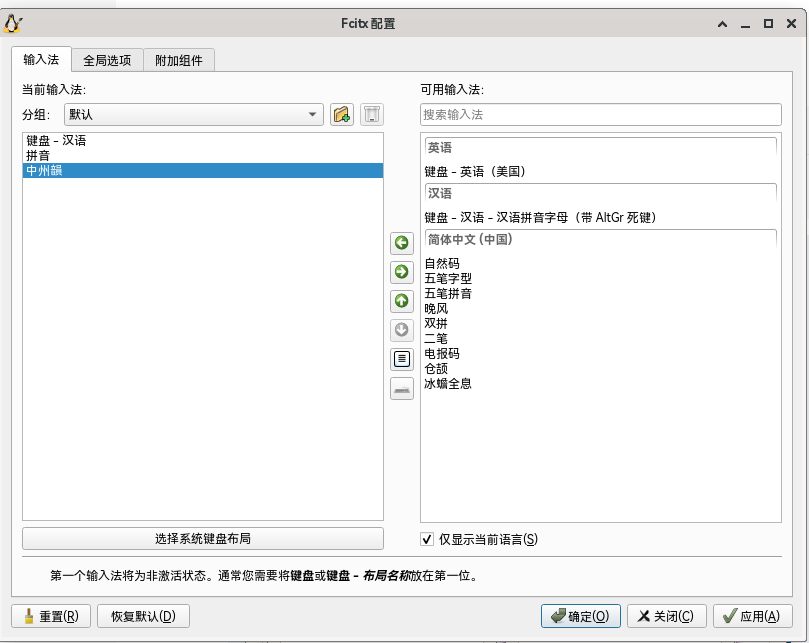The image size is (809, 643).
Task: Click the 恢复默认 button
Action: (143, 616)
